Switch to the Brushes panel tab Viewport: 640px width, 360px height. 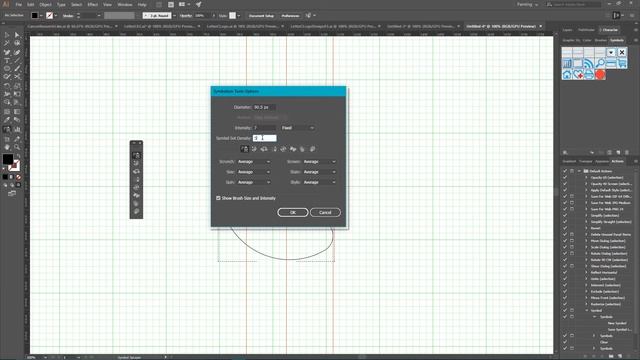(600, 40)
